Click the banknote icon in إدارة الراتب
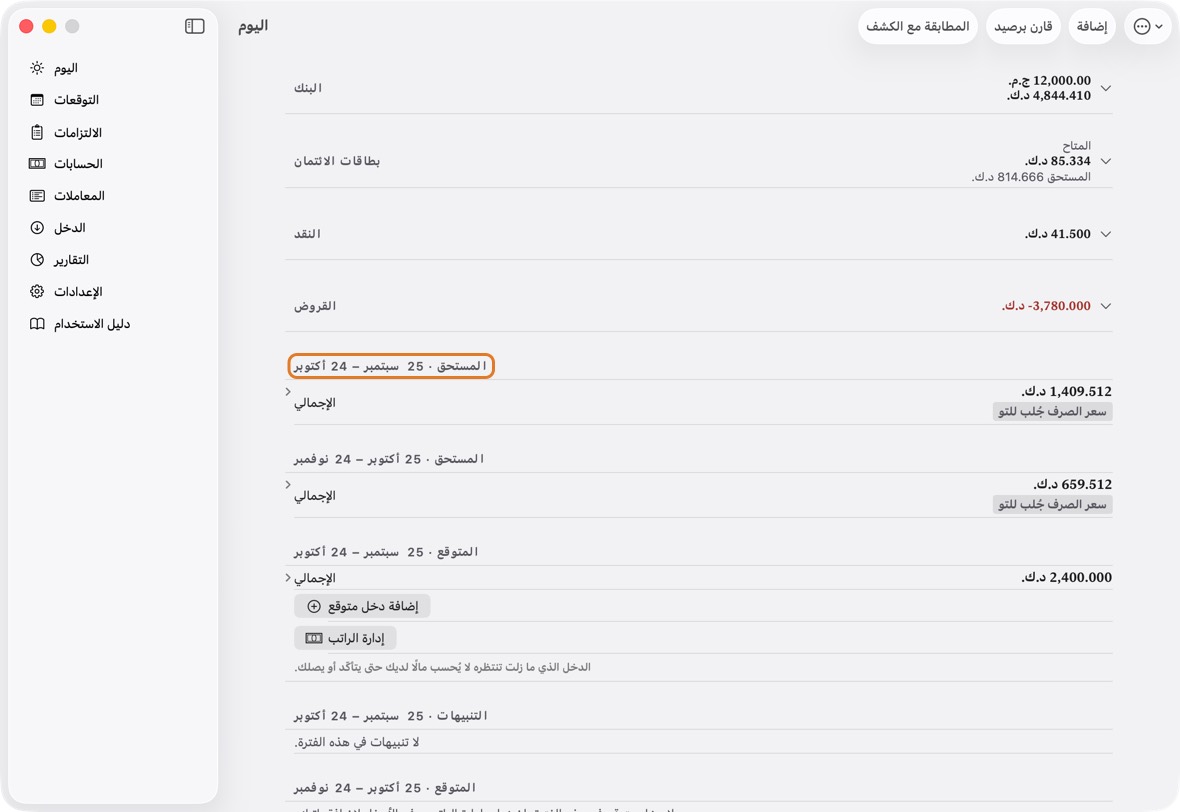1180x812 pixels. pyautogui.click(x=314, y=638)
